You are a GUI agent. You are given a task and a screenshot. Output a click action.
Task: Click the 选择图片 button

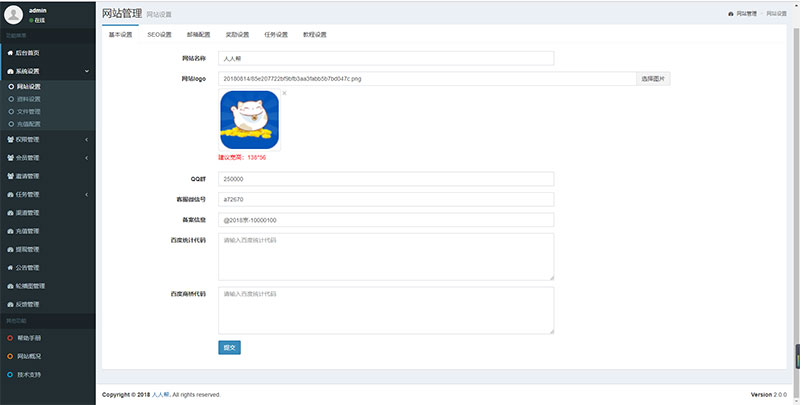click(x=653, y=77)
